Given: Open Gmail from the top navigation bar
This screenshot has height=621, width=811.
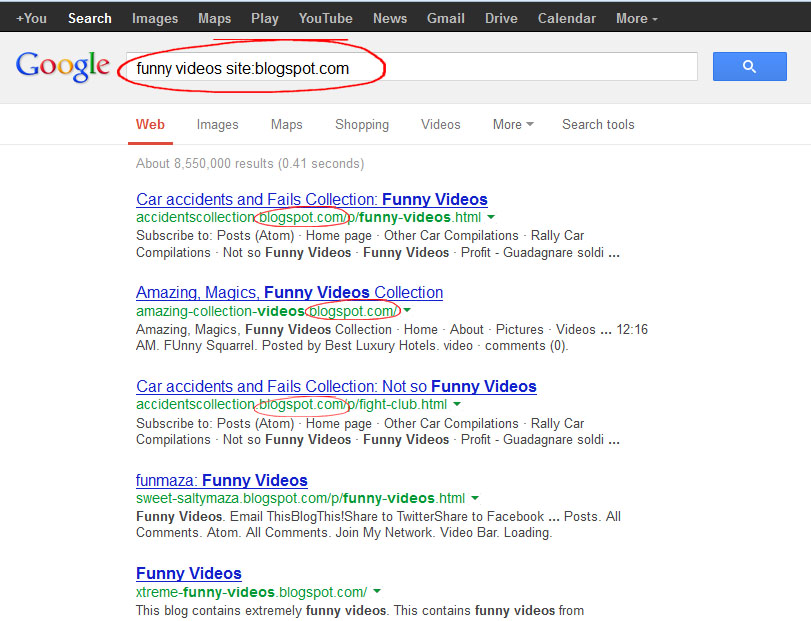Looking at the screenshot, I should pyautogui.click(x=445, y=17).
